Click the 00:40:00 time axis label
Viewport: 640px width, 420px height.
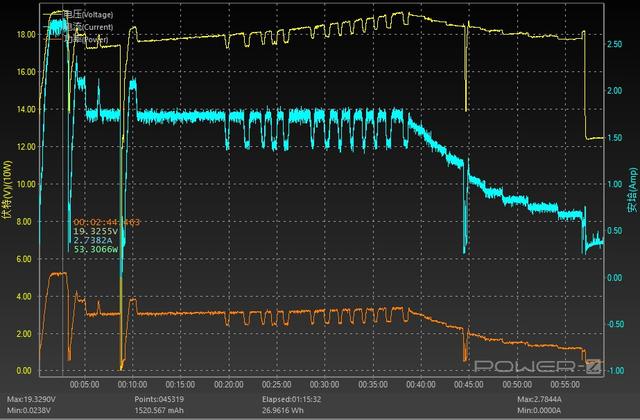421,384
